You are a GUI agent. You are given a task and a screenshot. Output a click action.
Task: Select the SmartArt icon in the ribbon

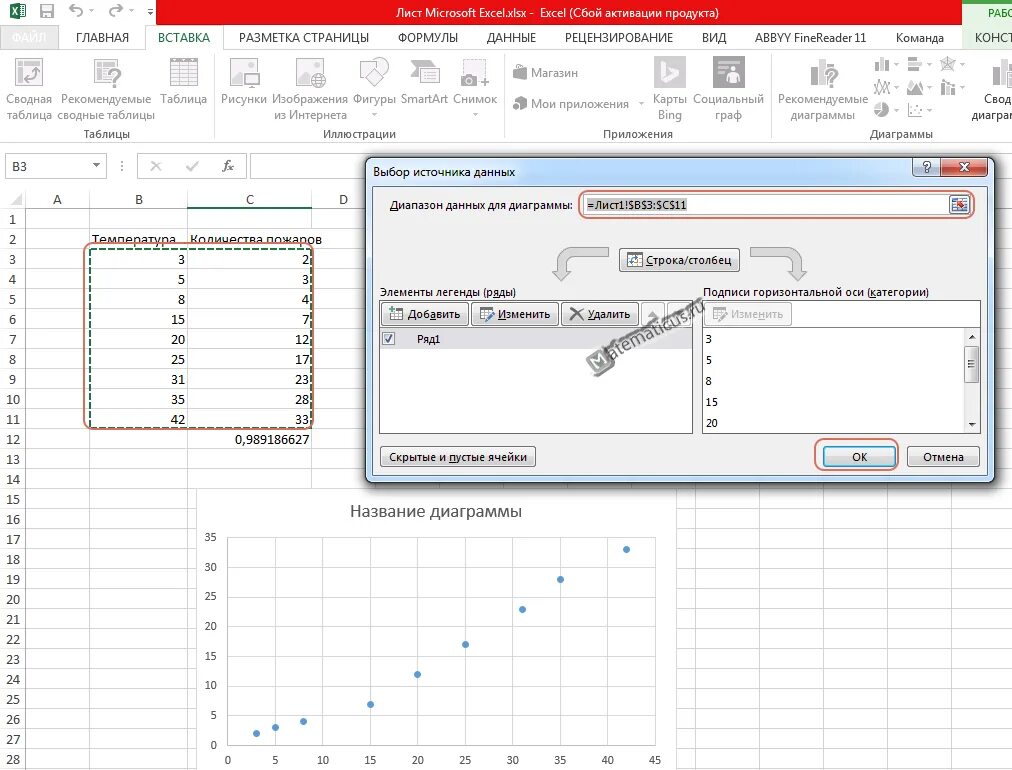pyautogui.click(x=423, y=72)
